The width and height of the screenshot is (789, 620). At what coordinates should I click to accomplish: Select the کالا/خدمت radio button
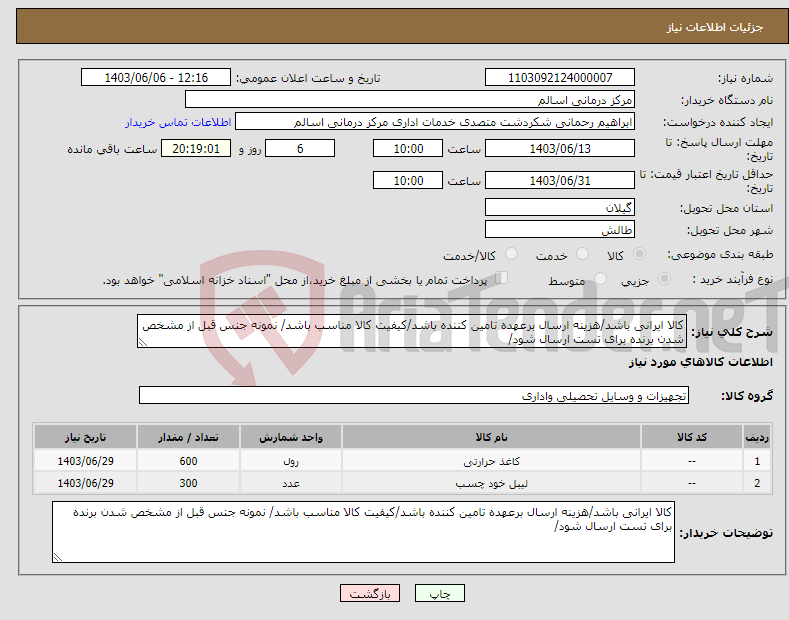[511, 254]
